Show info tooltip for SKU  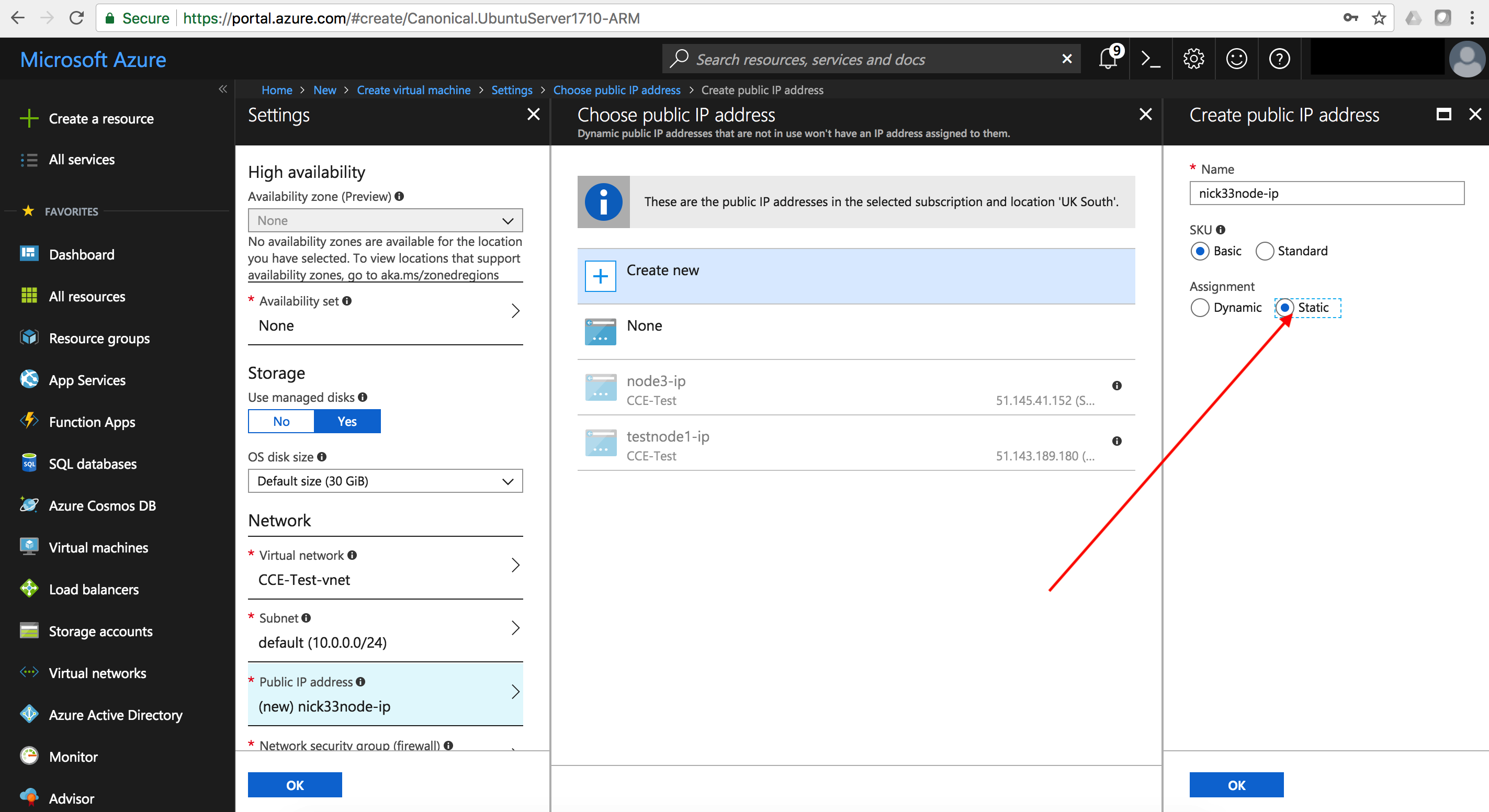[x=1221, y=230]
